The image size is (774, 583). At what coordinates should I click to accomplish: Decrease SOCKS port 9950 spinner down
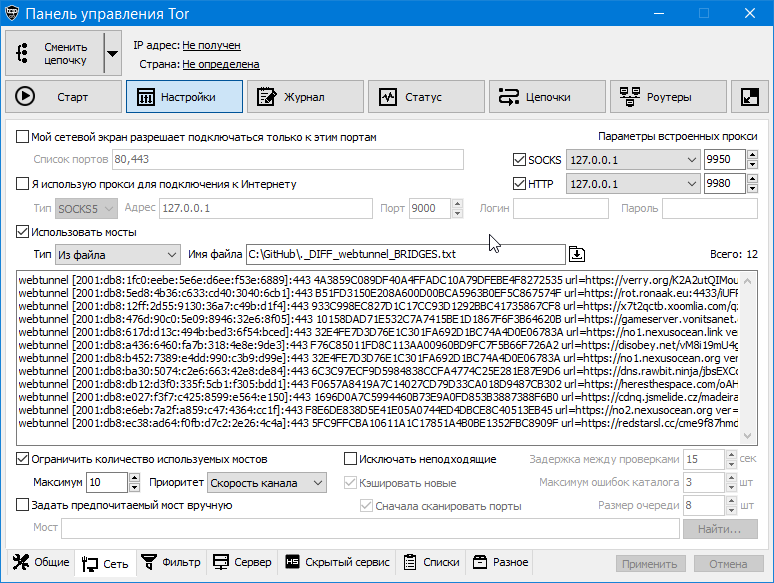click(752, 165)
